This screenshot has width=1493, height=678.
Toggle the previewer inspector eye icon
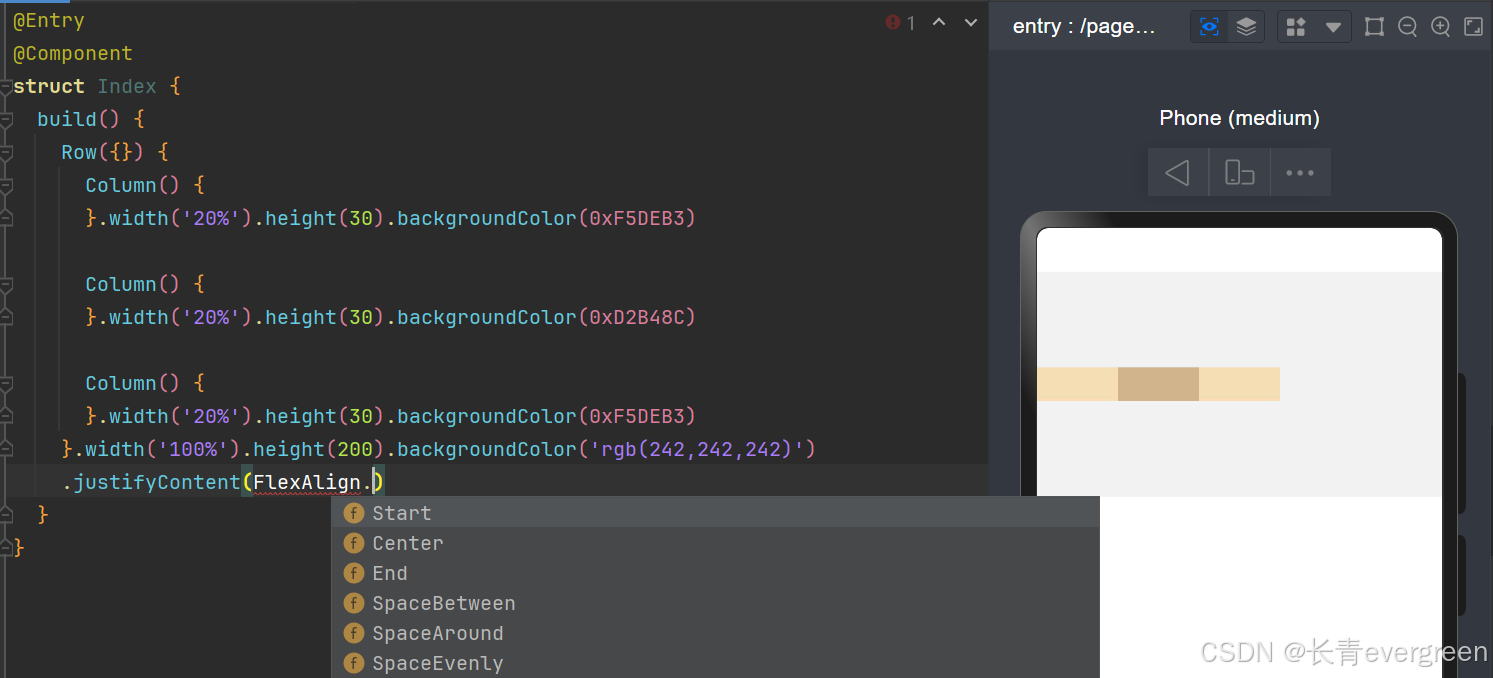coord(1209,27)
